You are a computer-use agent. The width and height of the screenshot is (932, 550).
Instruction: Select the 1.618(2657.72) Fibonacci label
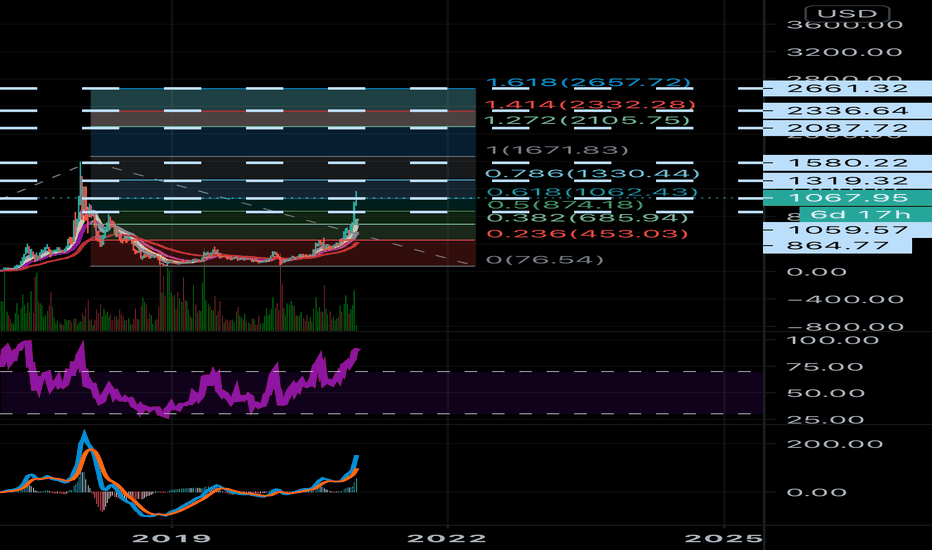coord(589,83)
